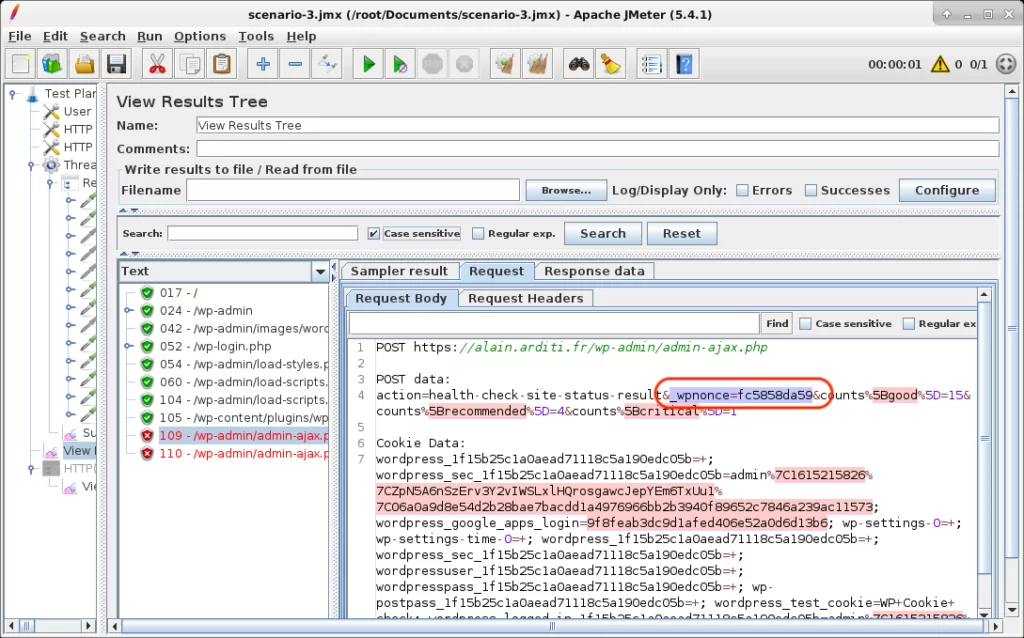Click the Clear All double-broom icon

tap(539, 65)
